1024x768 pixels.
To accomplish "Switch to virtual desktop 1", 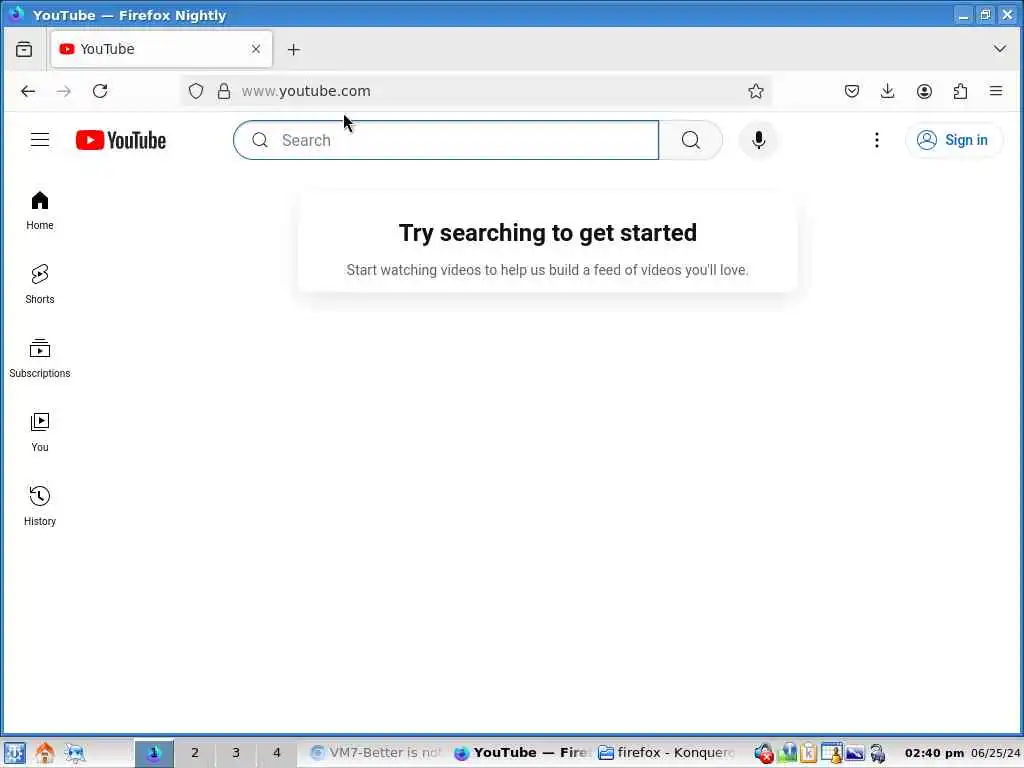I will 154,753.
